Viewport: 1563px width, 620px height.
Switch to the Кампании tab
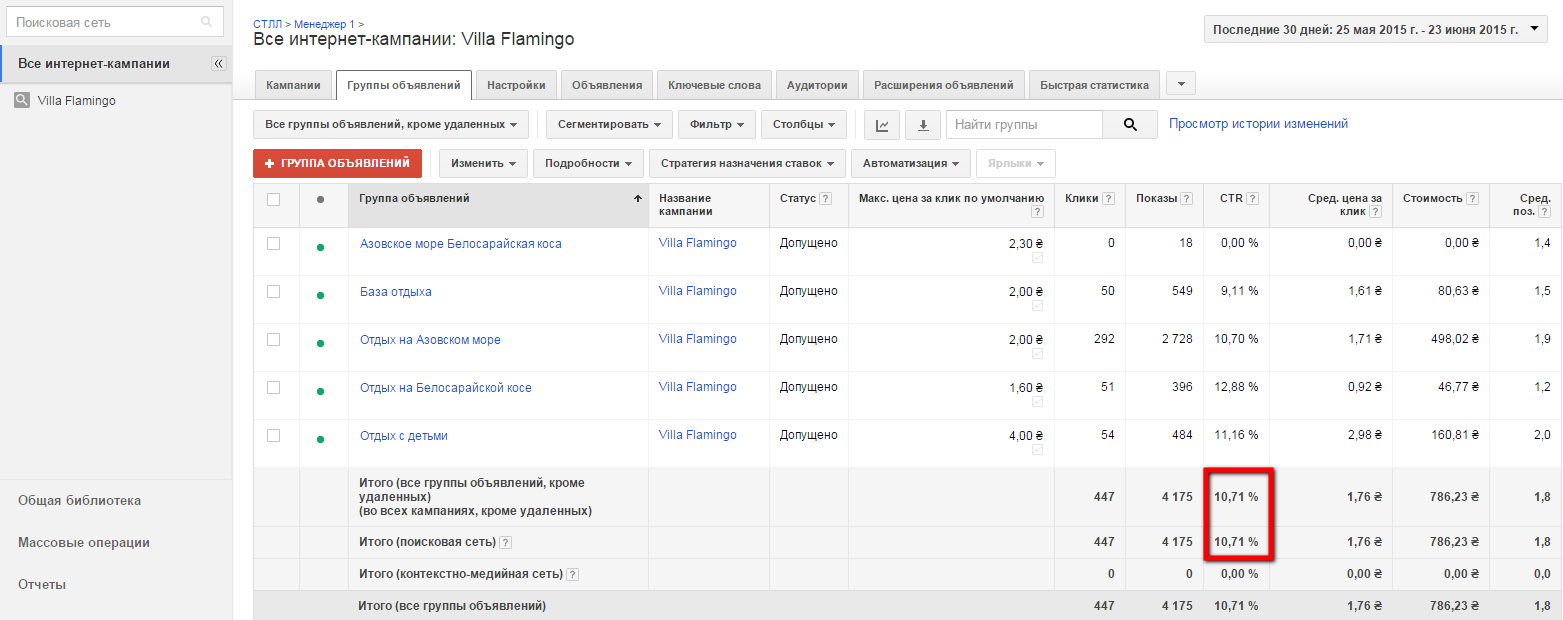pos(293,84)
